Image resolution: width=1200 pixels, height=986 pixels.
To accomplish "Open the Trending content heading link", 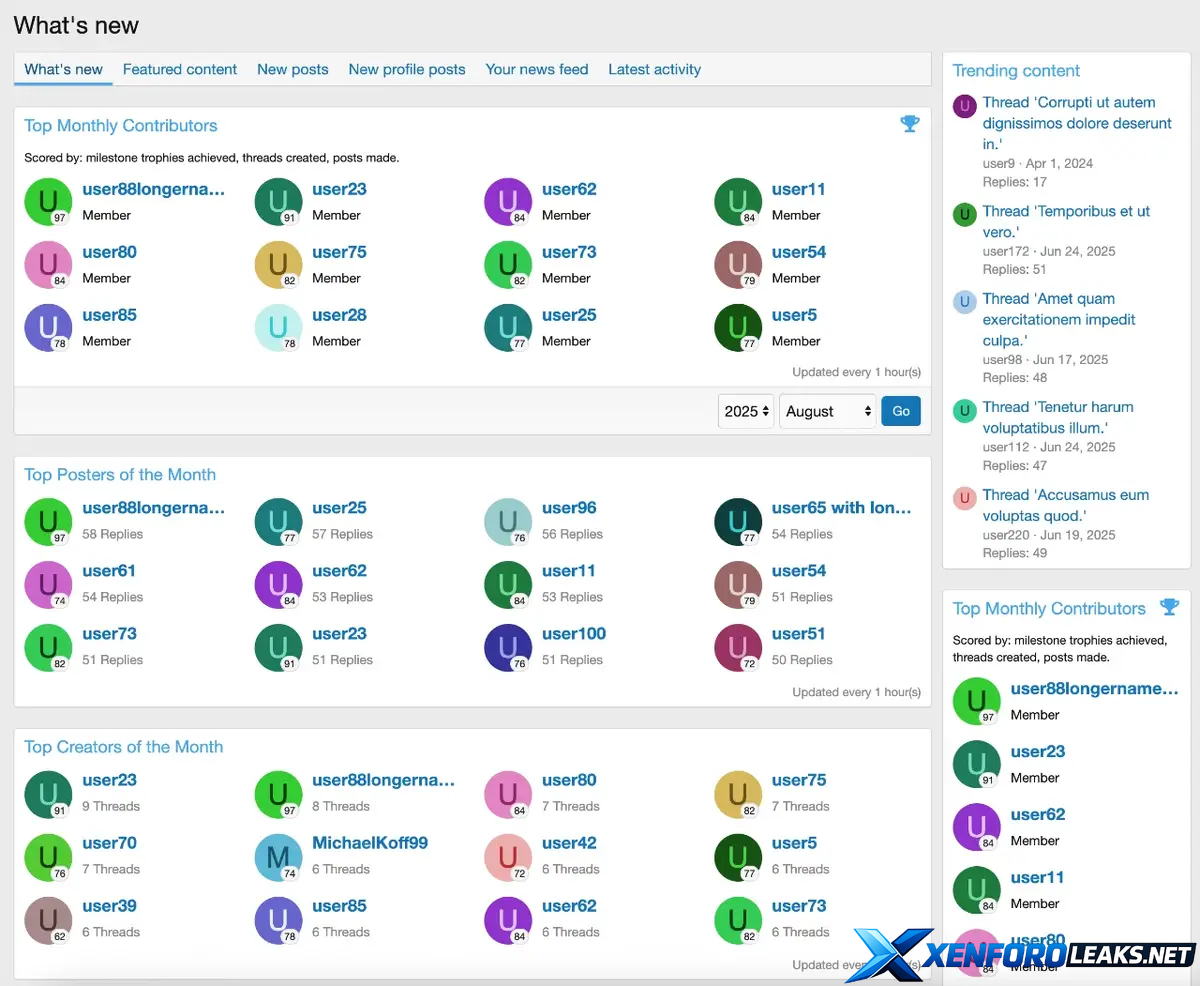I will tap(1016, 71).
